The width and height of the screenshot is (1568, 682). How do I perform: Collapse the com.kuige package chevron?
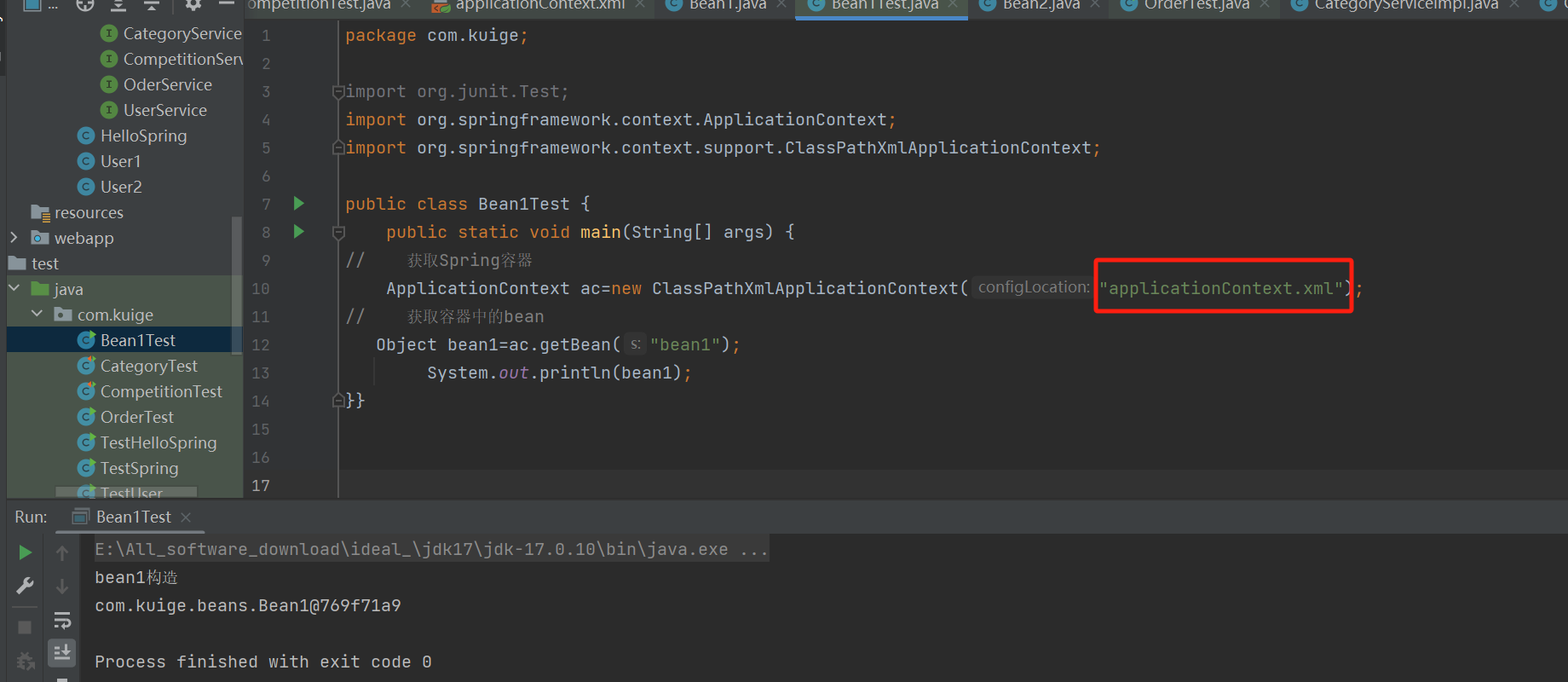pos(37,315)
